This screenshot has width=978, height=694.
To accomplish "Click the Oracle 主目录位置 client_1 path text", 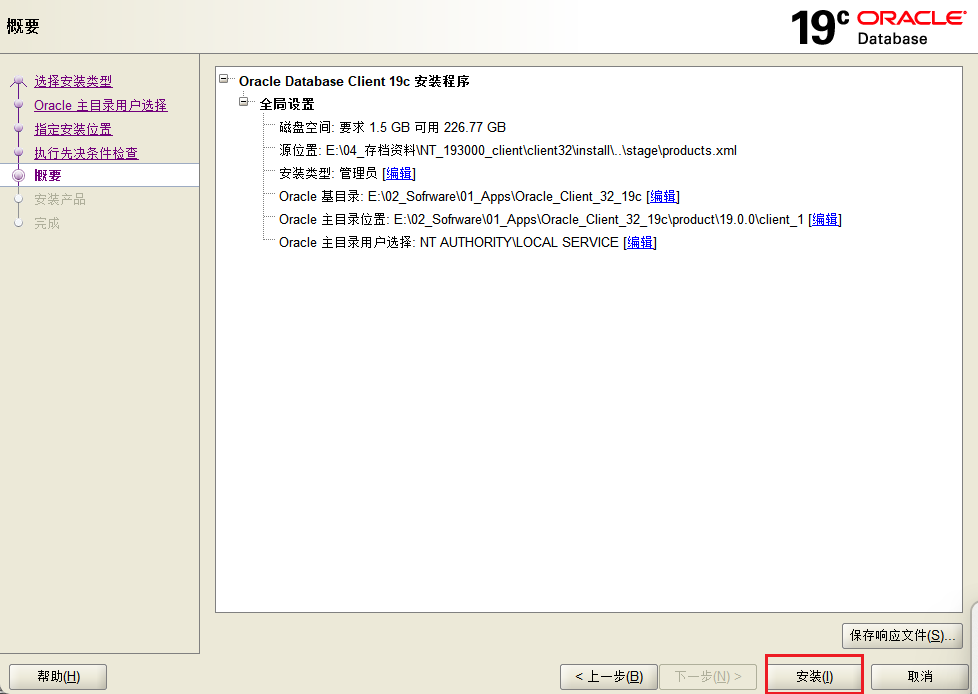I will point(598,219).
